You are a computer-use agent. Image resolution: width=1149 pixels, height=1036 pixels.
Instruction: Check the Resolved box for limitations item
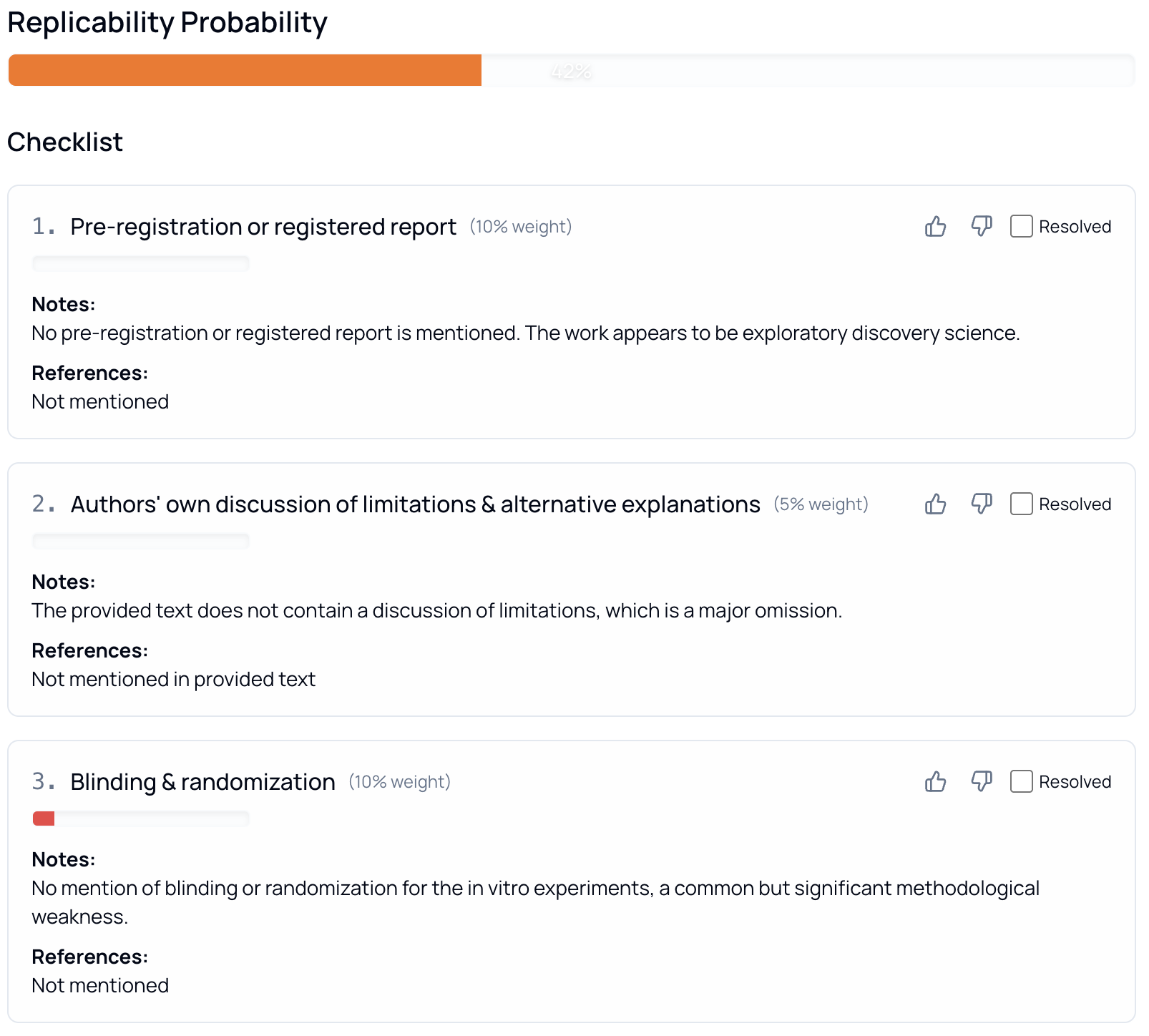tap(1022, 504)
